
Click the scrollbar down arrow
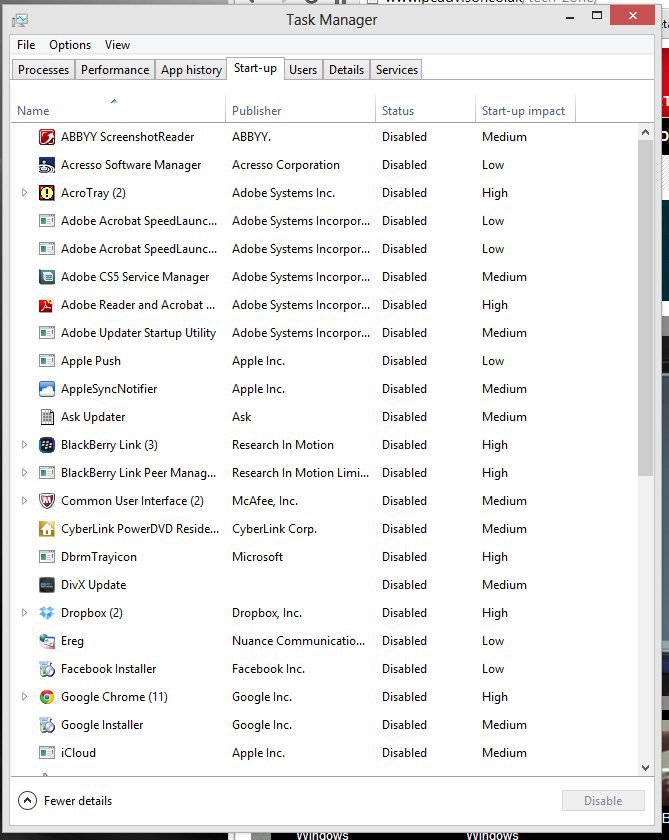point(645,768)
